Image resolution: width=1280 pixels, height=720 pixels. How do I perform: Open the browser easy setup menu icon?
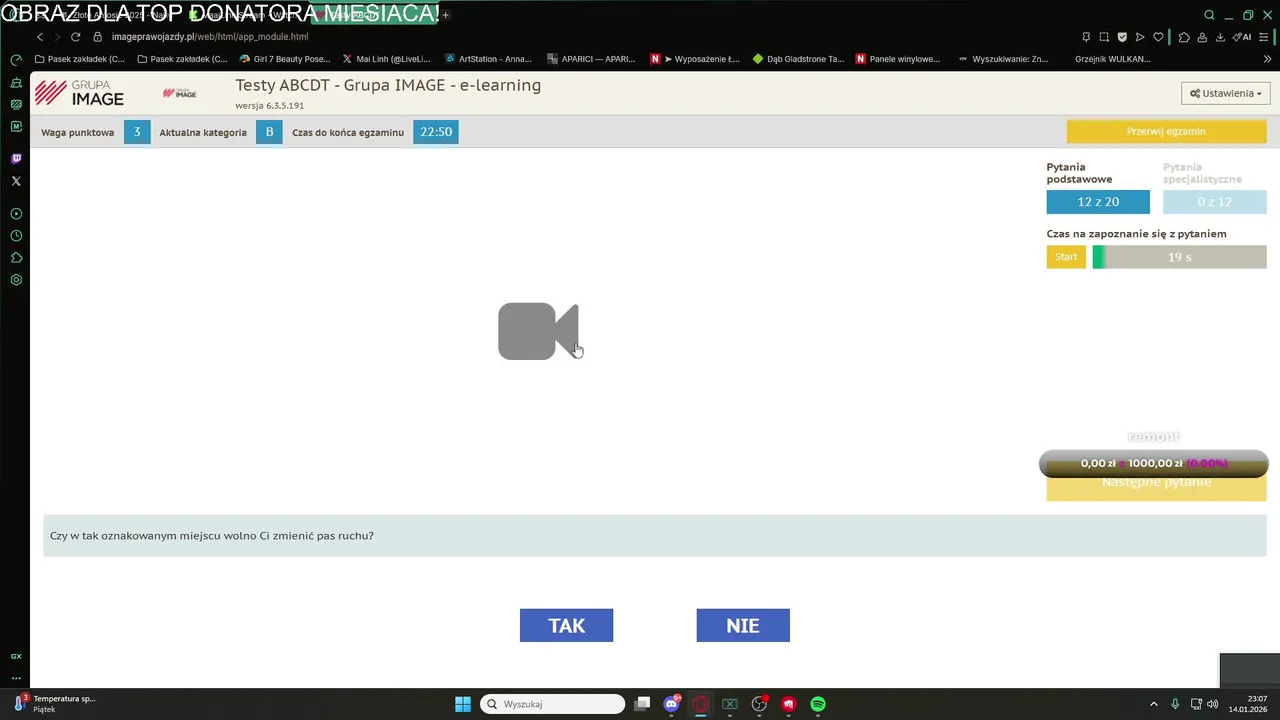(x=1264, y=37)
